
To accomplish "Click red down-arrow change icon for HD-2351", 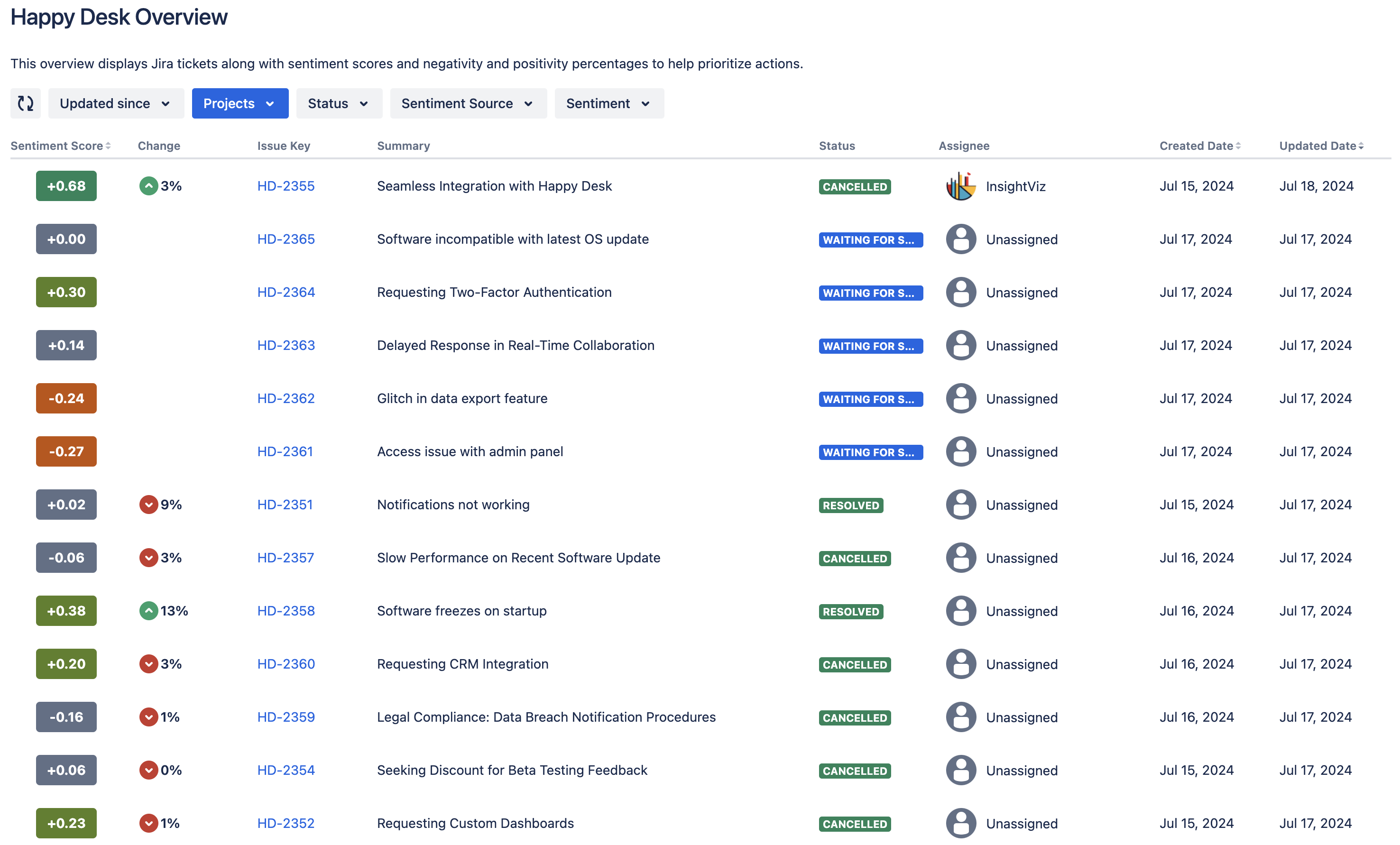I will 148,505.
